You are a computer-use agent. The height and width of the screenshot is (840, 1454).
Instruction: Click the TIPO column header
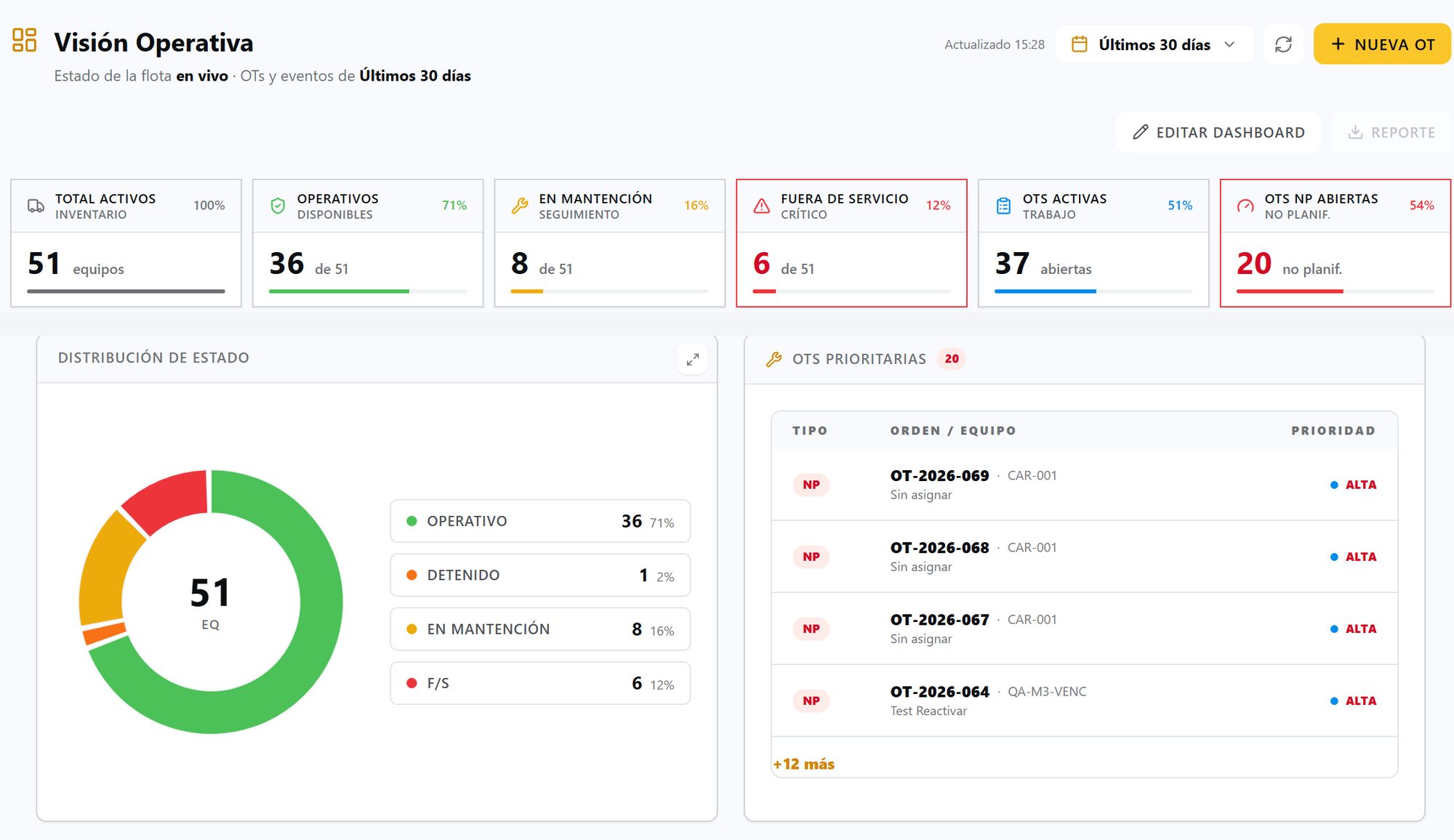click(x=810, y=430)
